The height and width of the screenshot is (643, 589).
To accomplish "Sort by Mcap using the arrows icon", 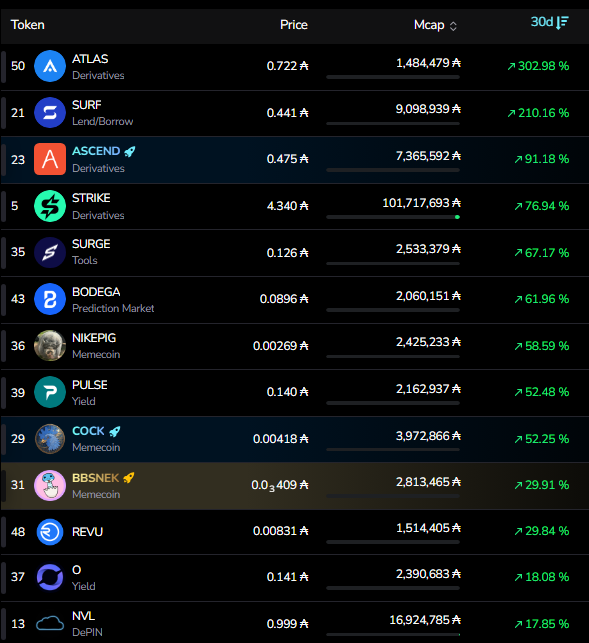I will coord(453,26).
